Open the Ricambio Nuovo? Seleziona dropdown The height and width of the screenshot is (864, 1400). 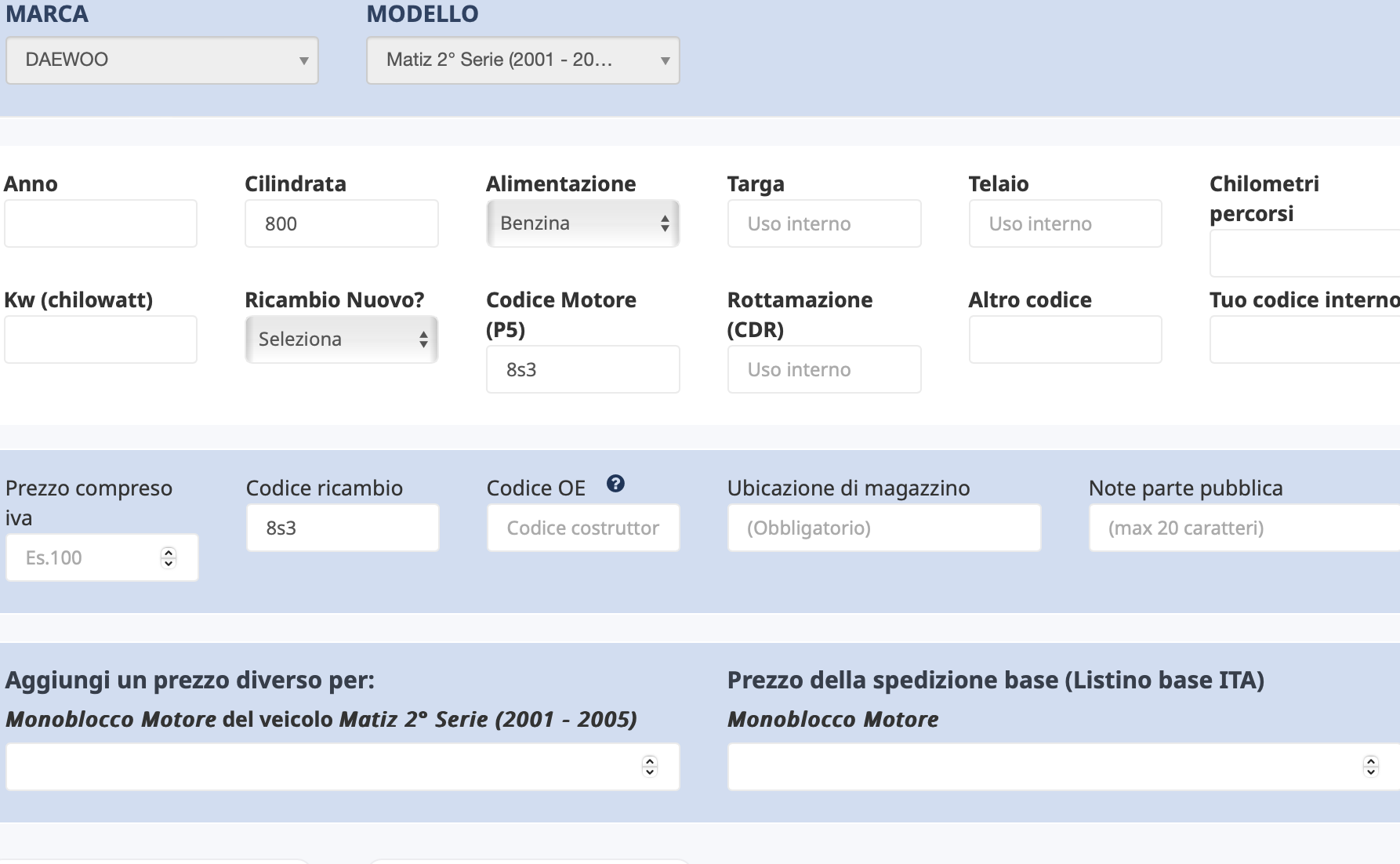(341, 339)
